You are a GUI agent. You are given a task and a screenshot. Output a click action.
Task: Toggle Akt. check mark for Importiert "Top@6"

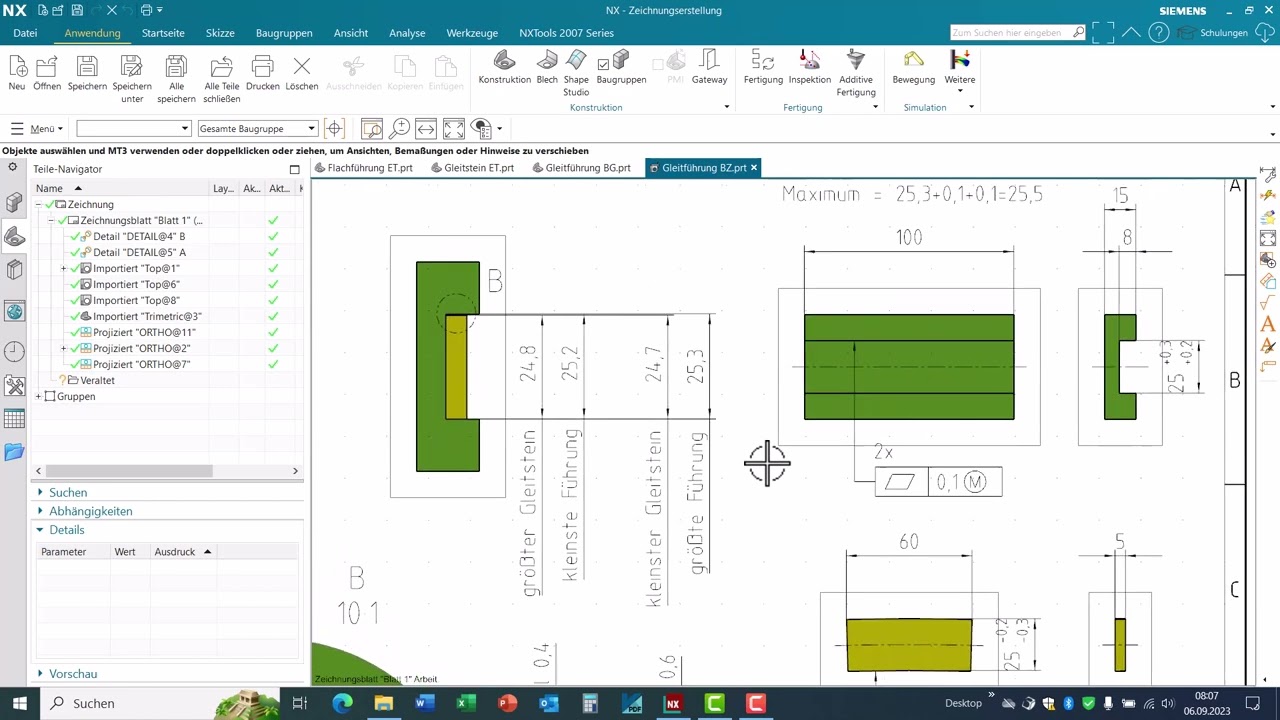tap(273, 284)
